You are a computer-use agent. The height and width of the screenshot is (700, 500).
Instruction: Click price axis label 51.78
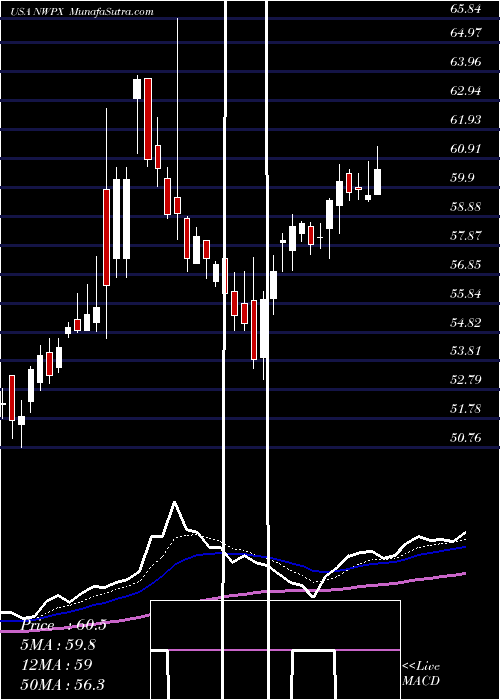466,409
